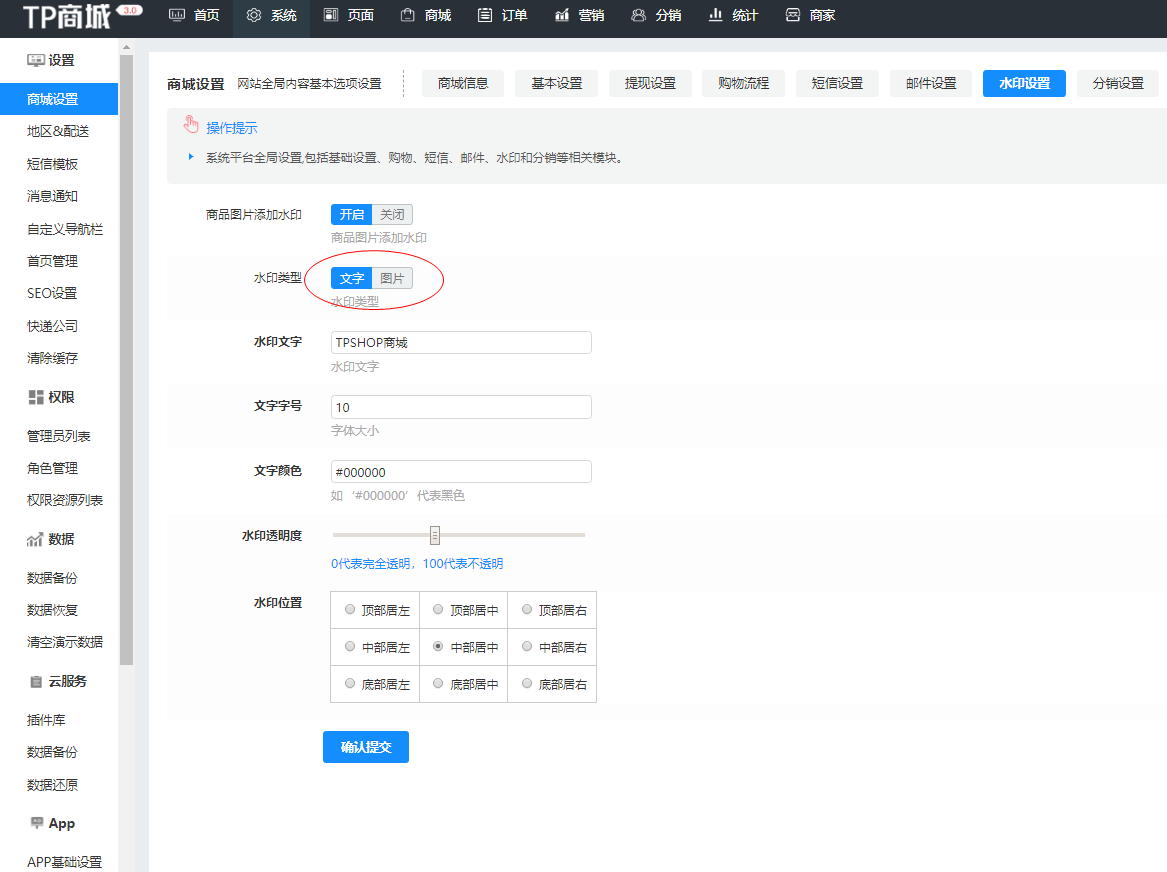Click the order list icon for 订单
This screenshot has height=872, width=1167.
pos(485,15)
